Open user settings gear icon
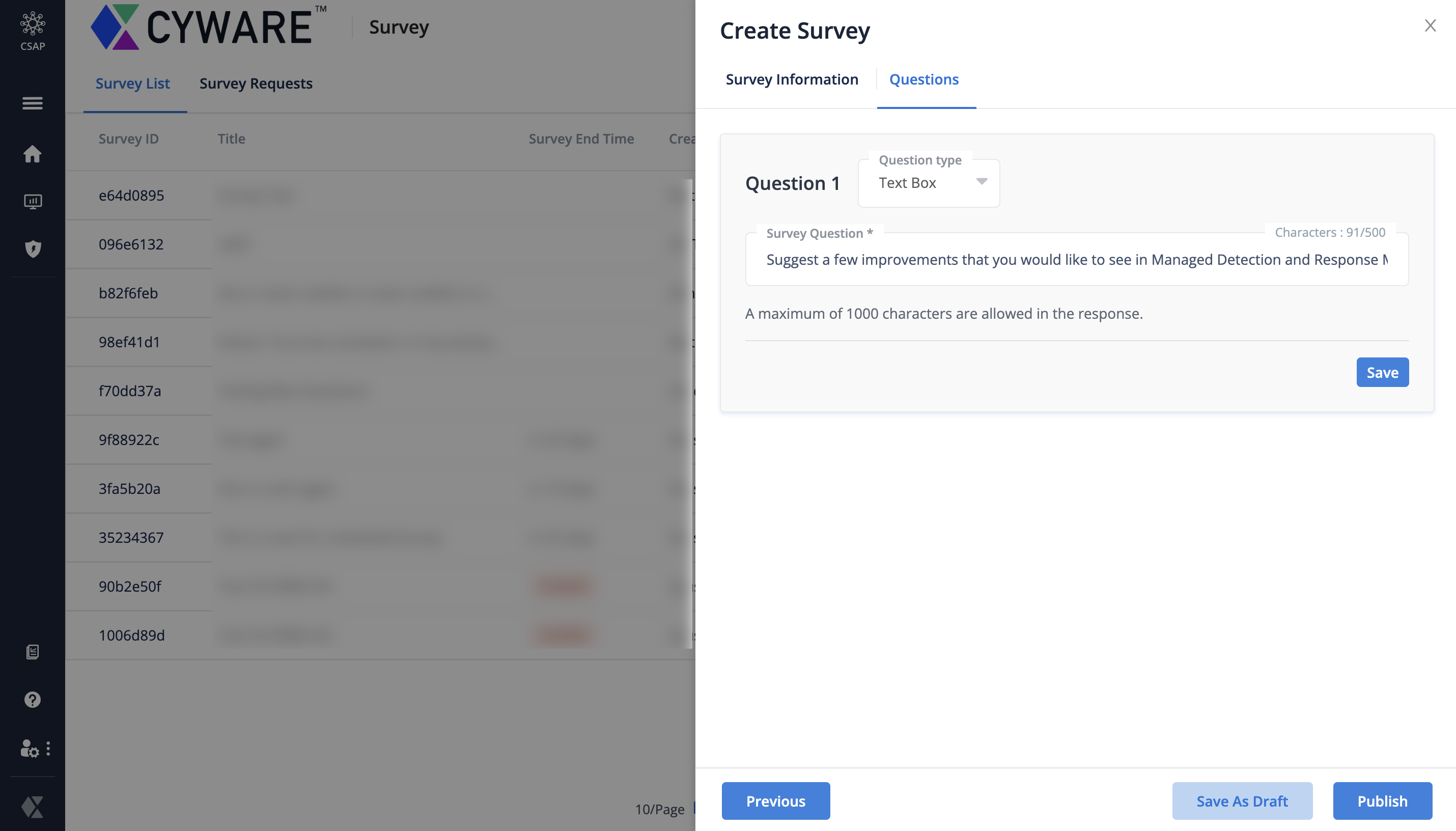The image size is (1456, 831). 29,748
